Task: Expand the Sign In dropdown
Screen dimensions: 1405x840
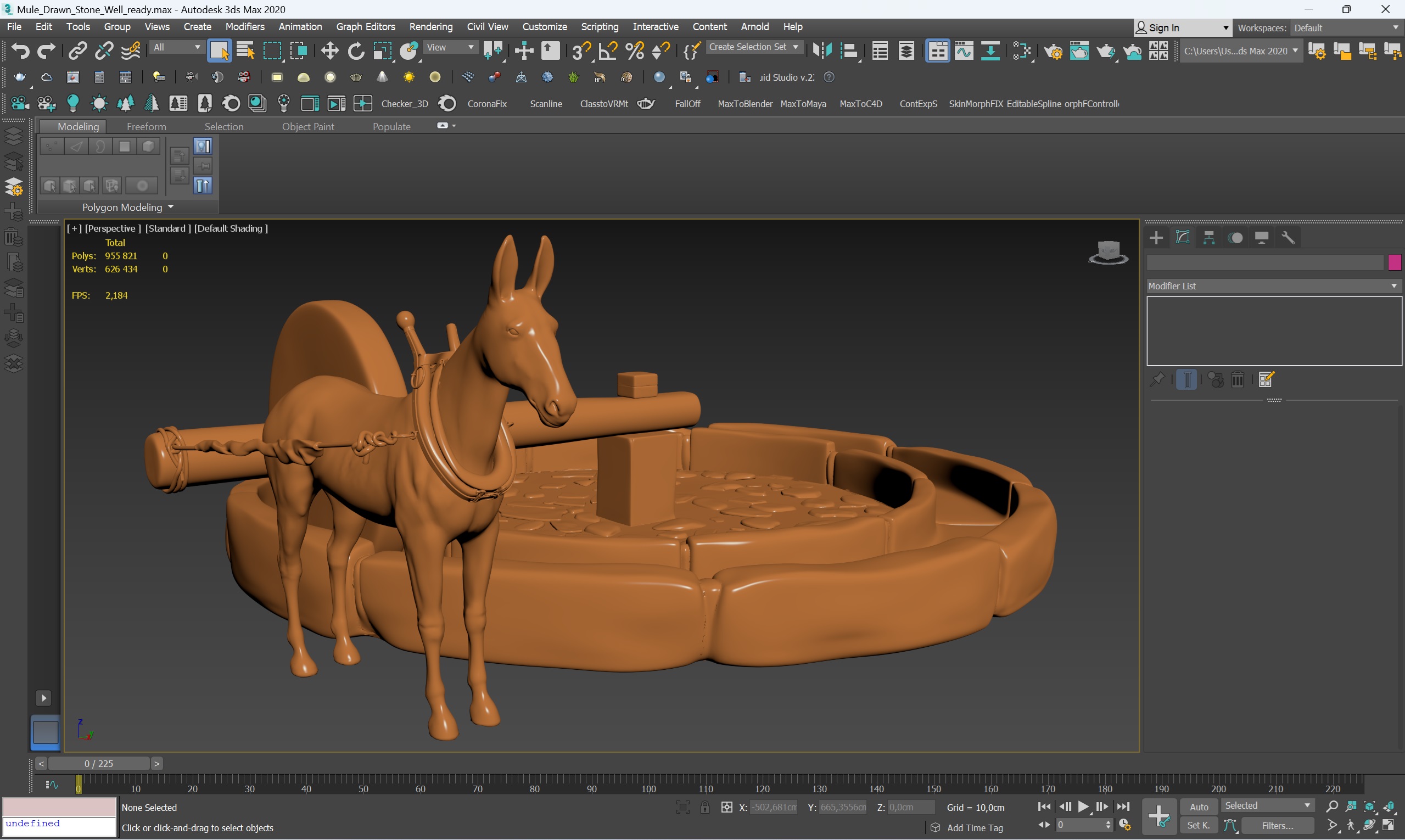Action: 1183,28
